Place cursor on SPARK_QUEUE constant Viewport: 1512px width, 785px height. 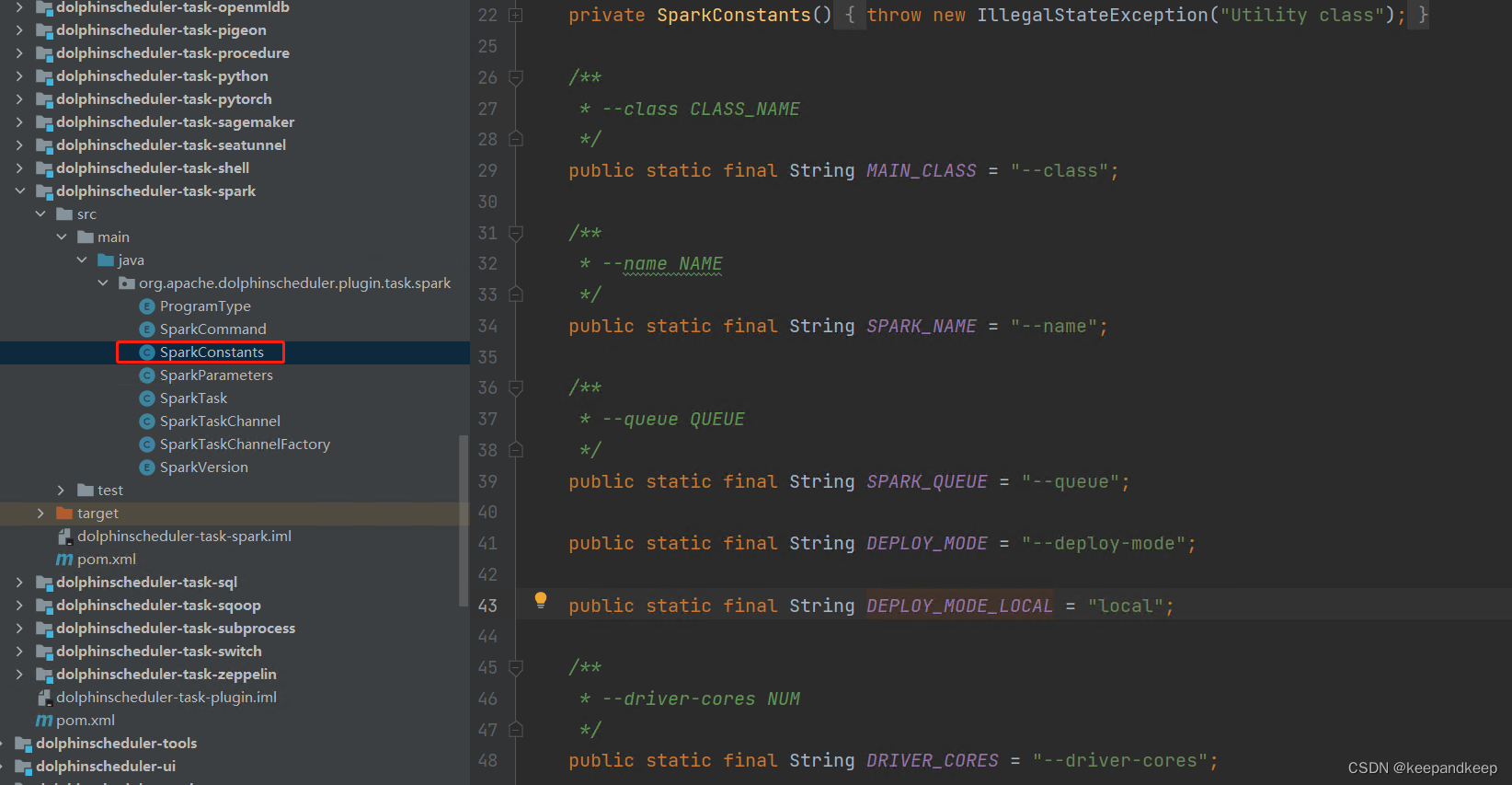point(927,481)
